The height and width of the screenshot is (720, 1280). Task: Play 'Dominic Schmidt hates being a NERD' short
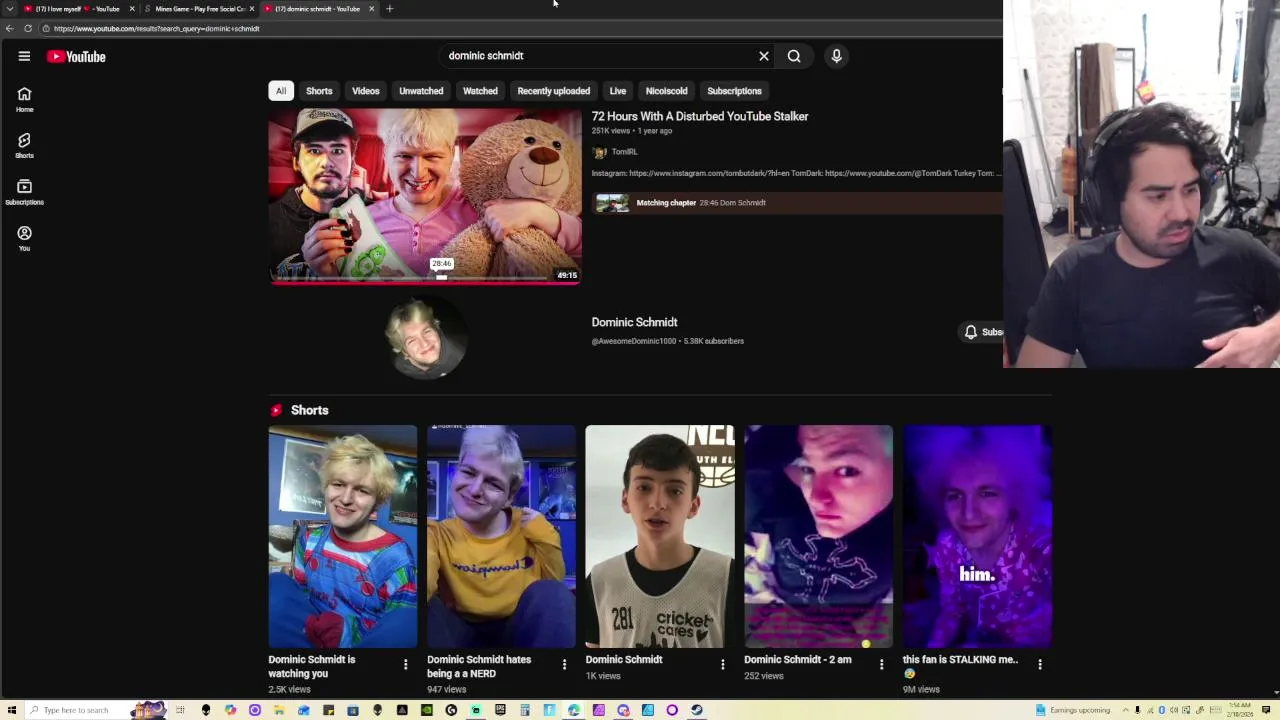[501, 537]
